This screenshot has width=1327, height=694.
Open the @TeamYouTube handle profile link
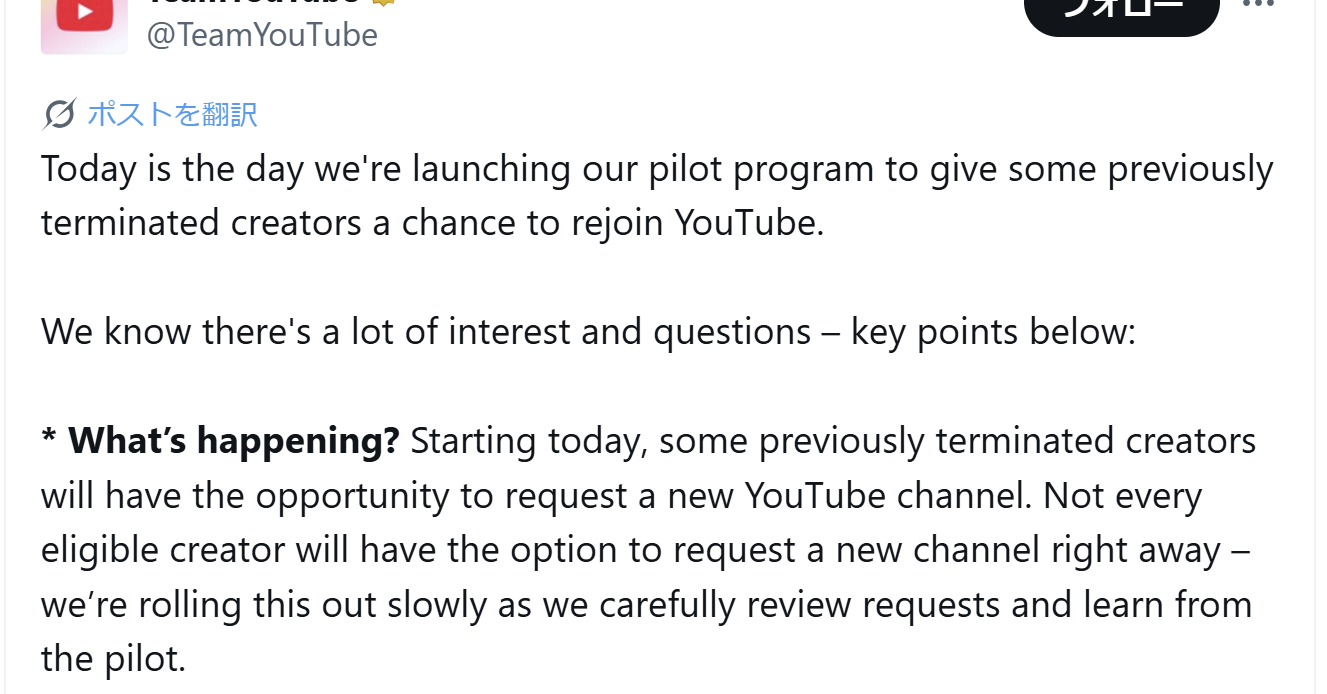click(x=262, y=35)
